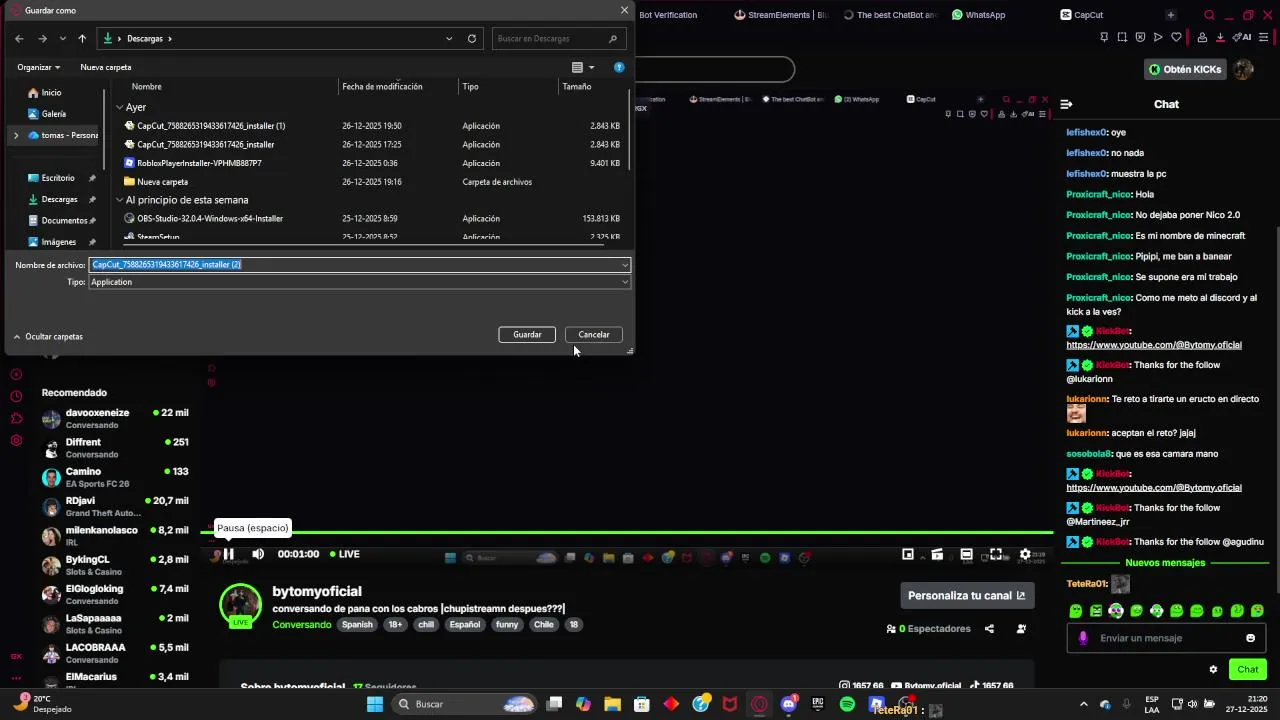Click volume icon in Kick player
The height and width of the screenshot is (720, 1280).
pyautogui.click(x=258, y=554)
